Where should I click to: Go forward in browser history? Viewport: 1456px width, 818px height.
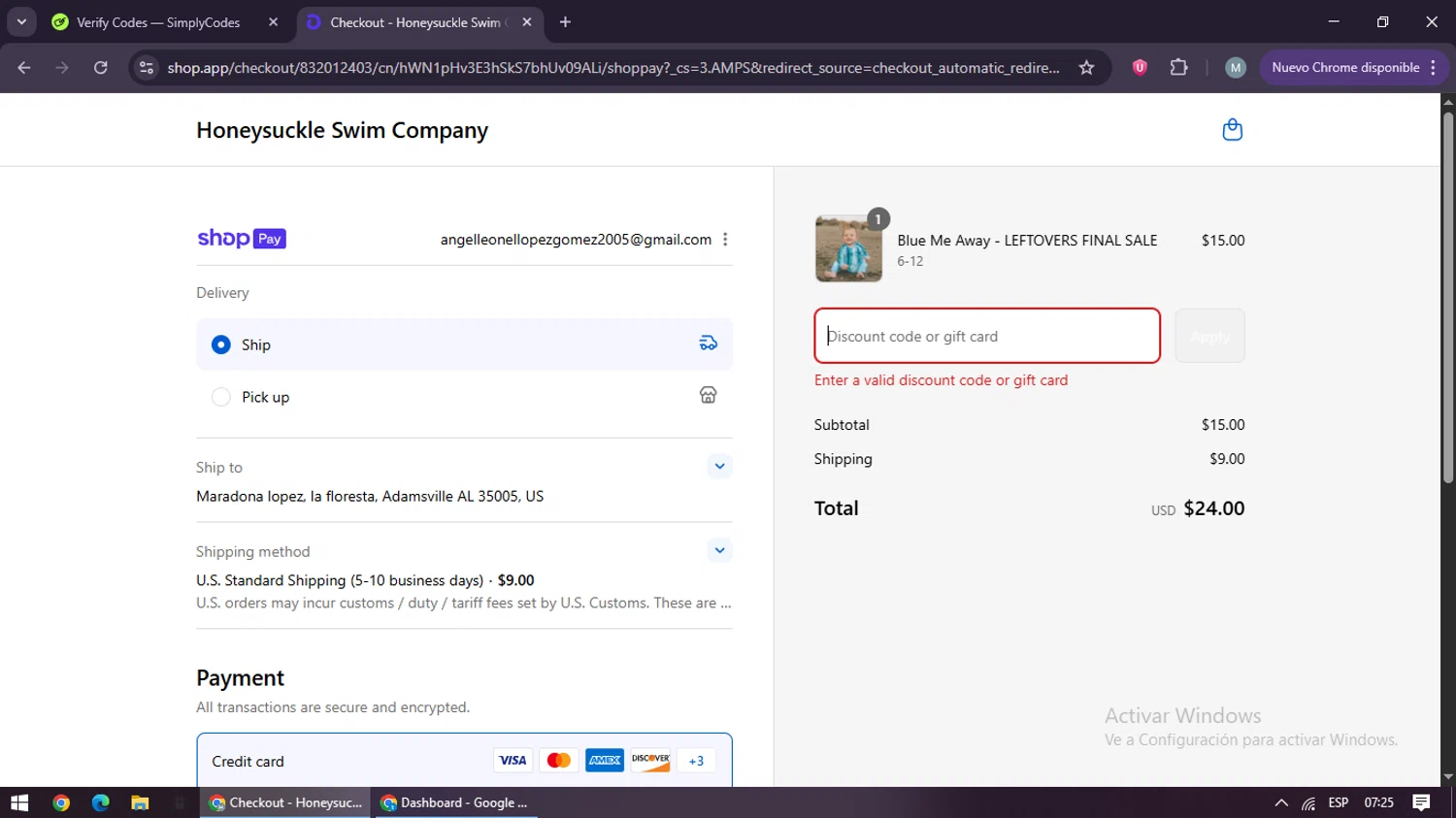point(62,68)
